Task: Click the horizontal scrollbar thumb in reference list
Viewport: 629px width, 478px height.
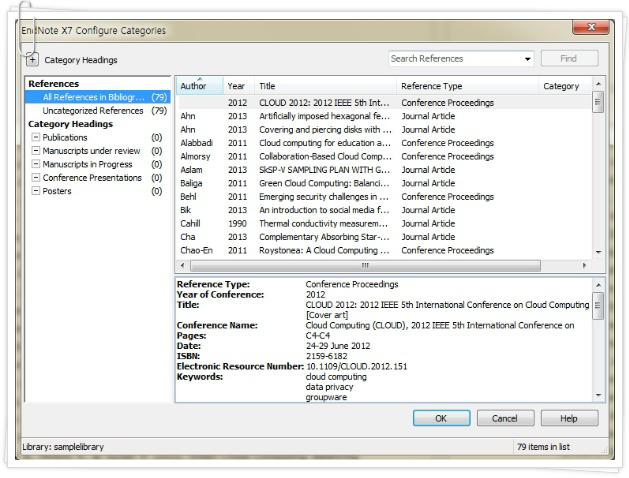Action: [x=365, y=265]
